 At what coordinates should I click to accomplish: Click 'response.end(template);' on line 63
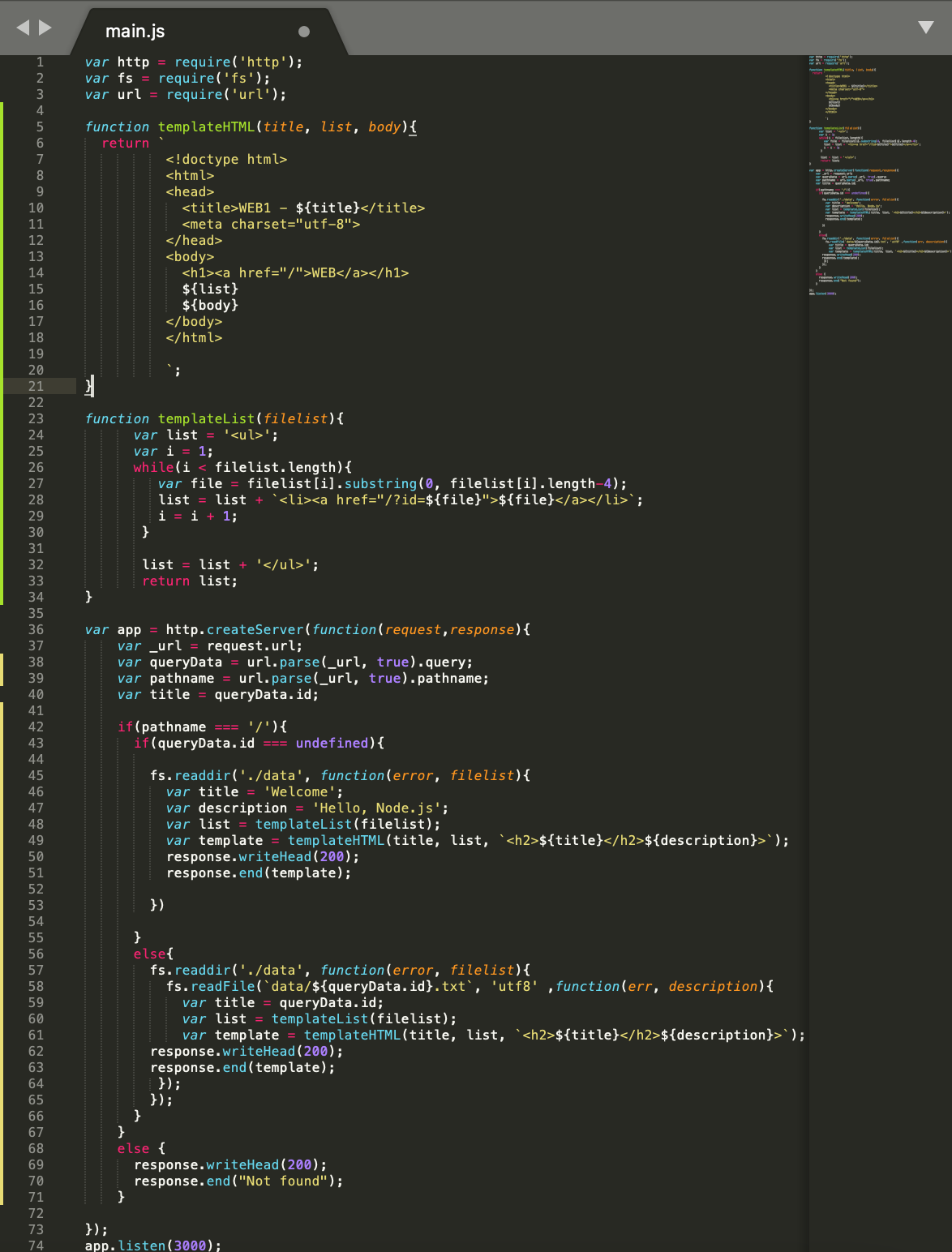(242, 1067)
